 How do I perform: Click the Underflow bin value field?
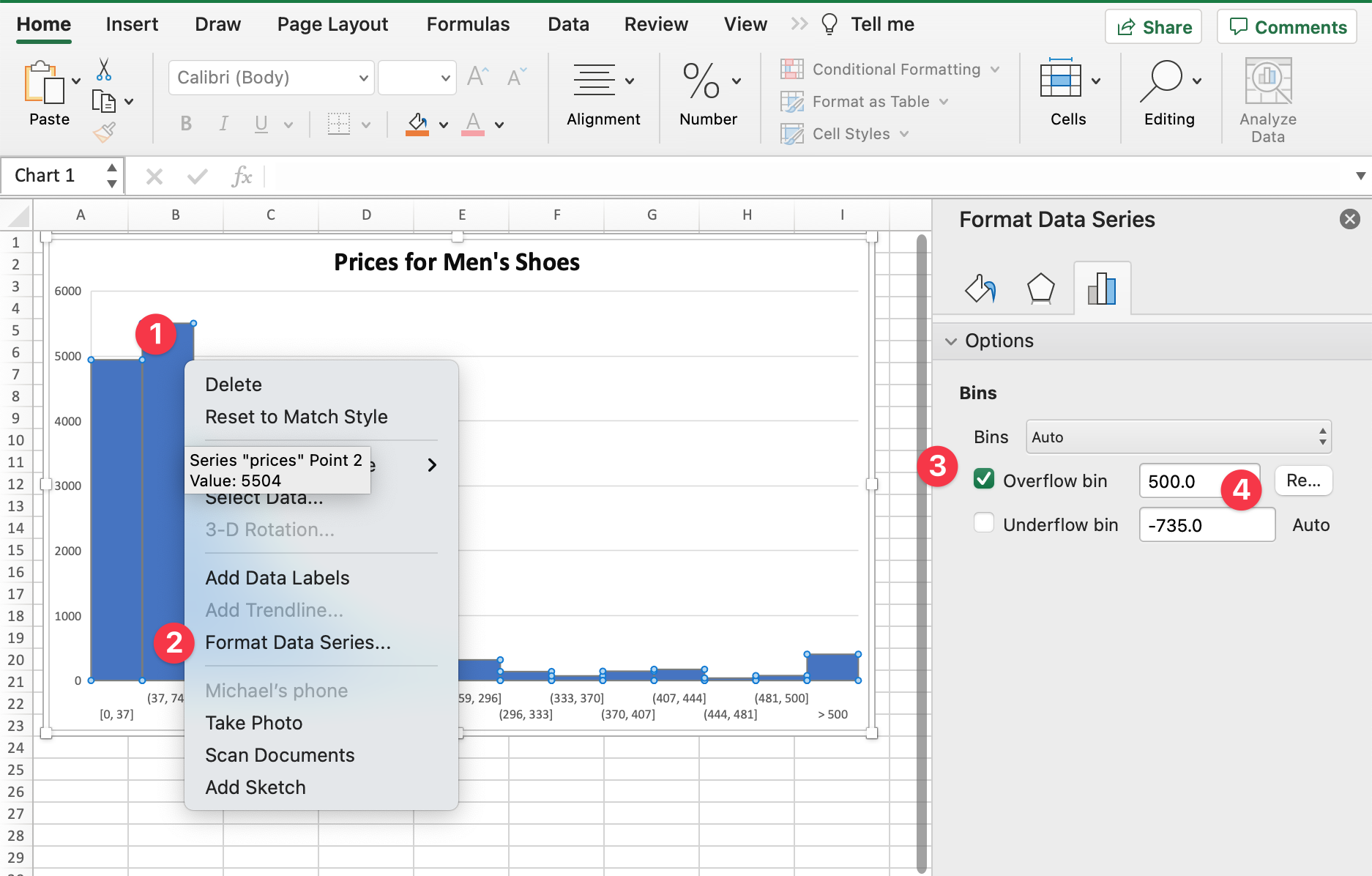(x=1206, y=525)
